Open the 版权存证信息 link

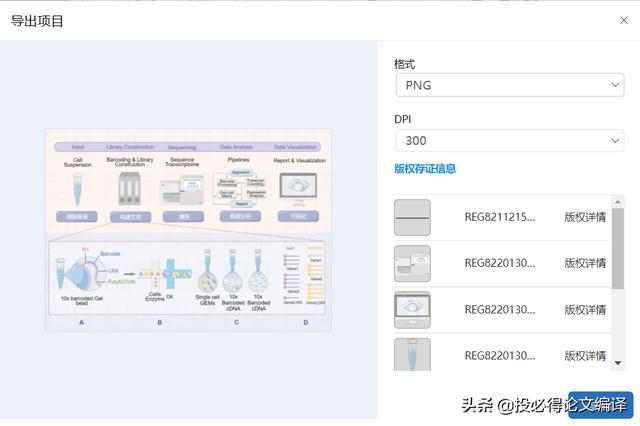425,169
